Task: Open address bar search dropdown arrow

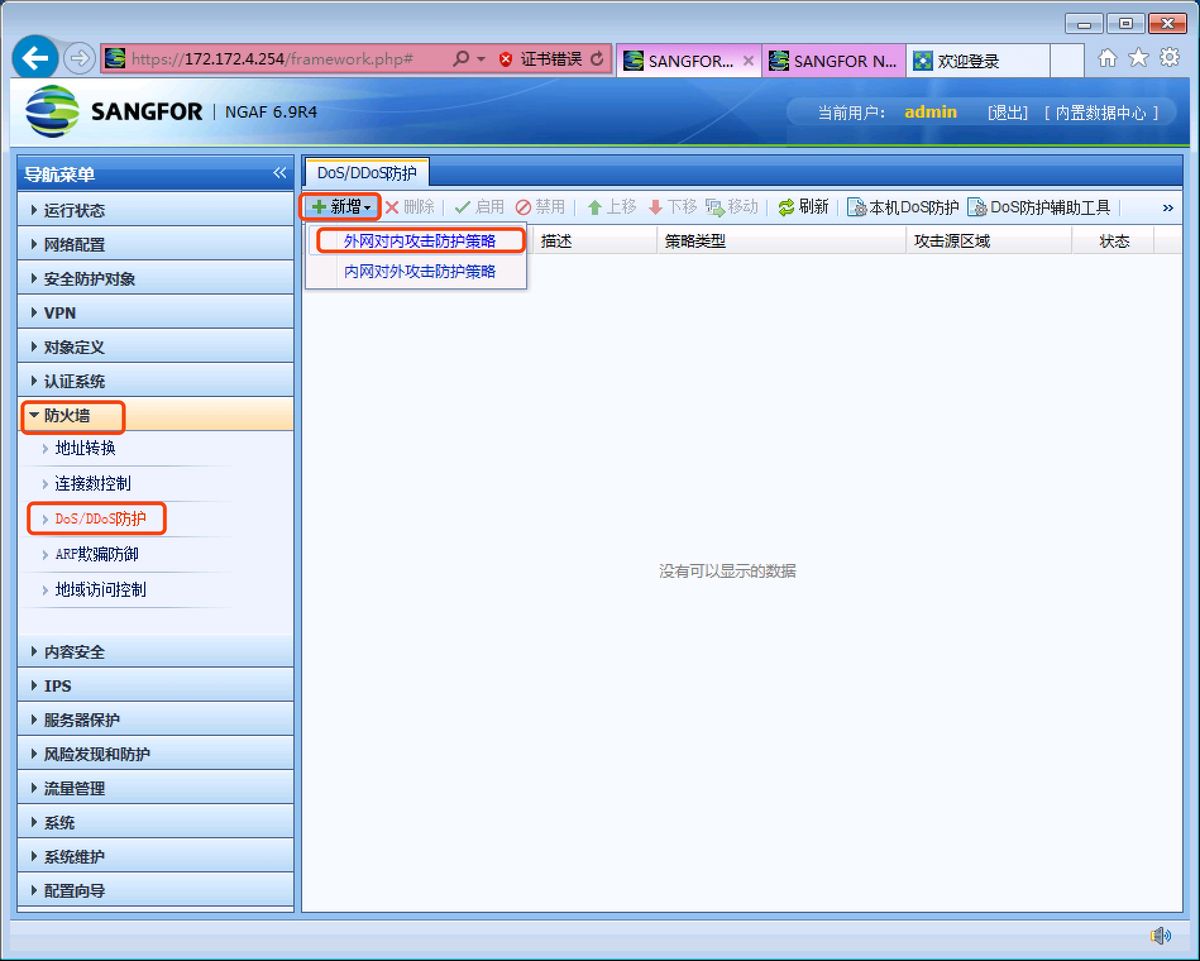Action: [481, 60]
